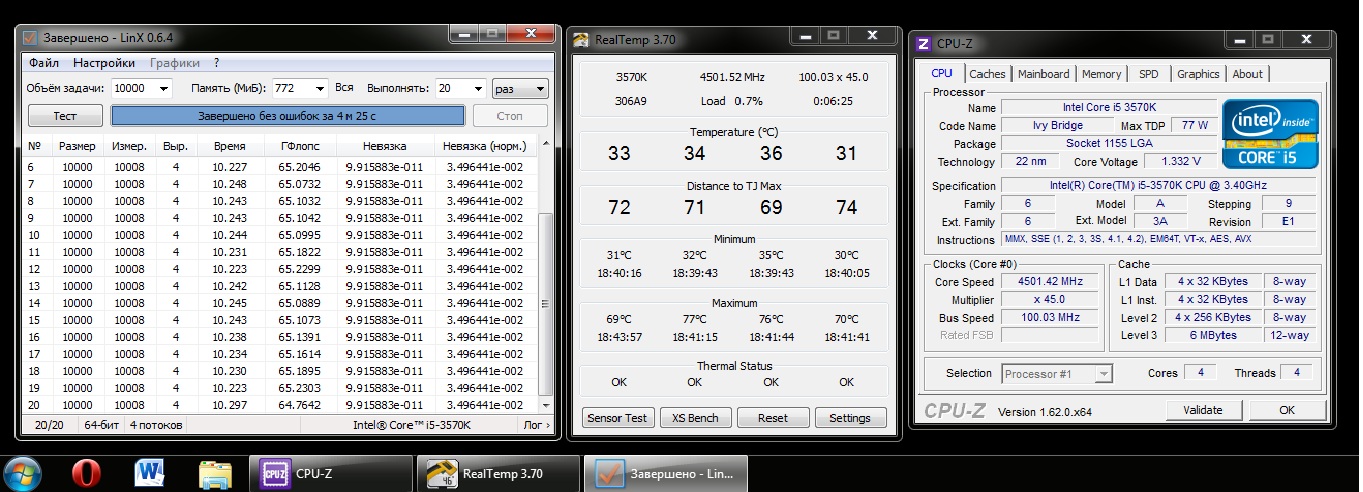
Task: Switch to the Mainboard tab
Action: [1043, 74]
